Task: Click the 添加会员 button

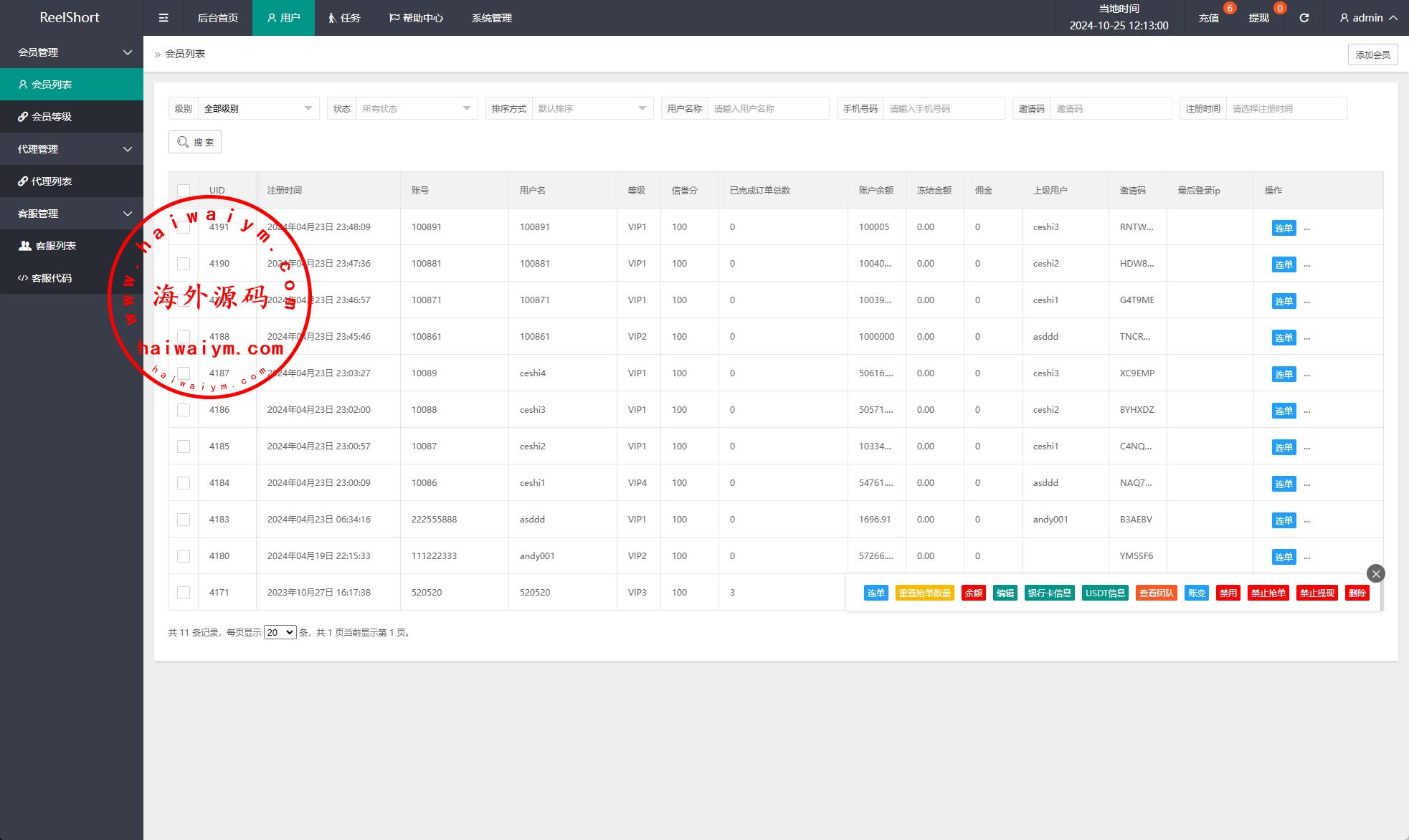Action: 1372,54
